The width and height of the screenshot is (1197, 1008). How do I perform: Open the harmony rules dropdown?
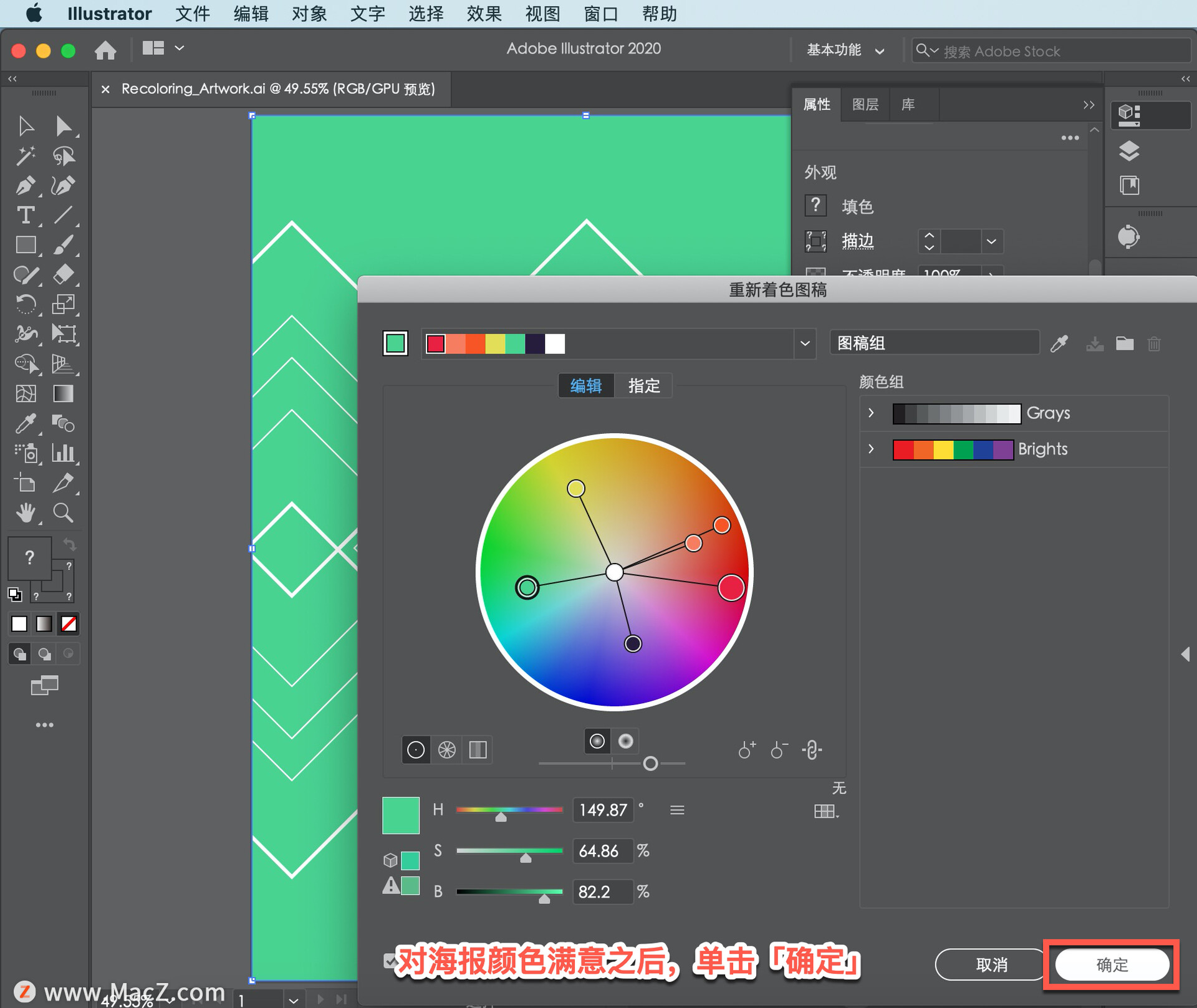click(x=805, y=343)
